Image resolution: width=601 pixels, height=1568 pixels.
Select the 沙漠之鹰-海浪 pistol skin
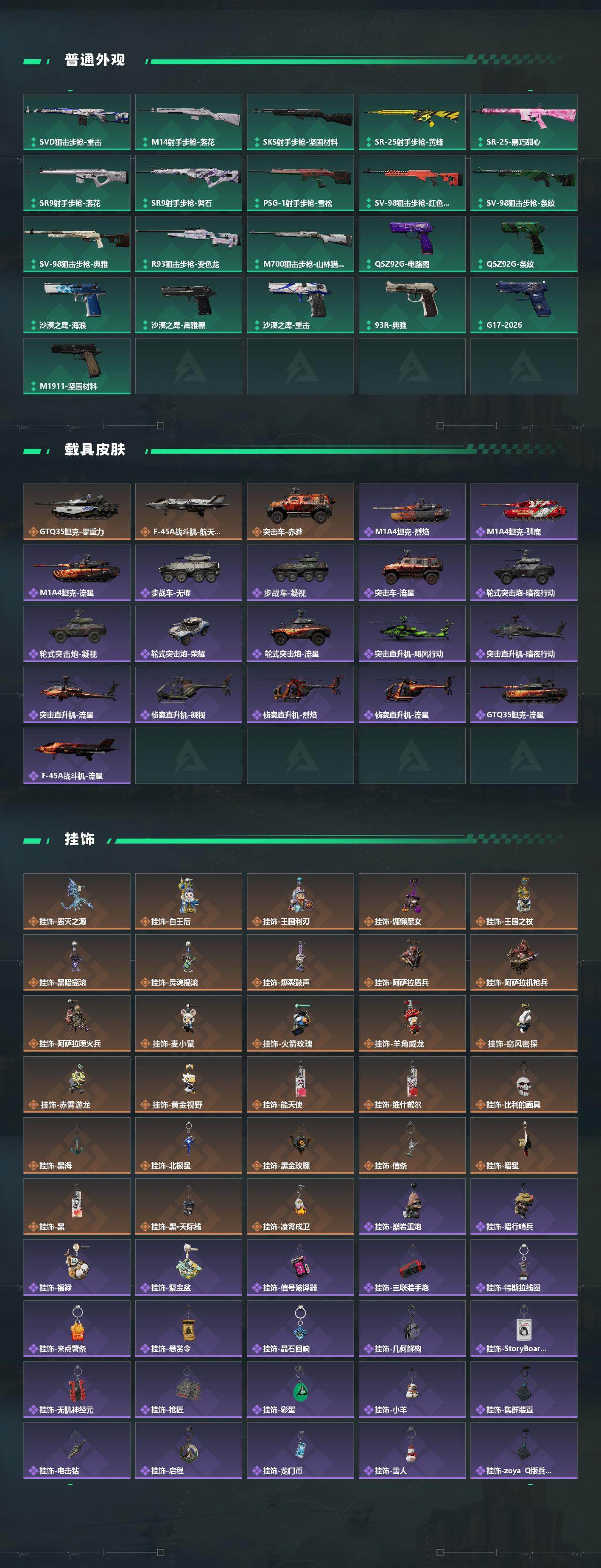[x=77, y=305]
